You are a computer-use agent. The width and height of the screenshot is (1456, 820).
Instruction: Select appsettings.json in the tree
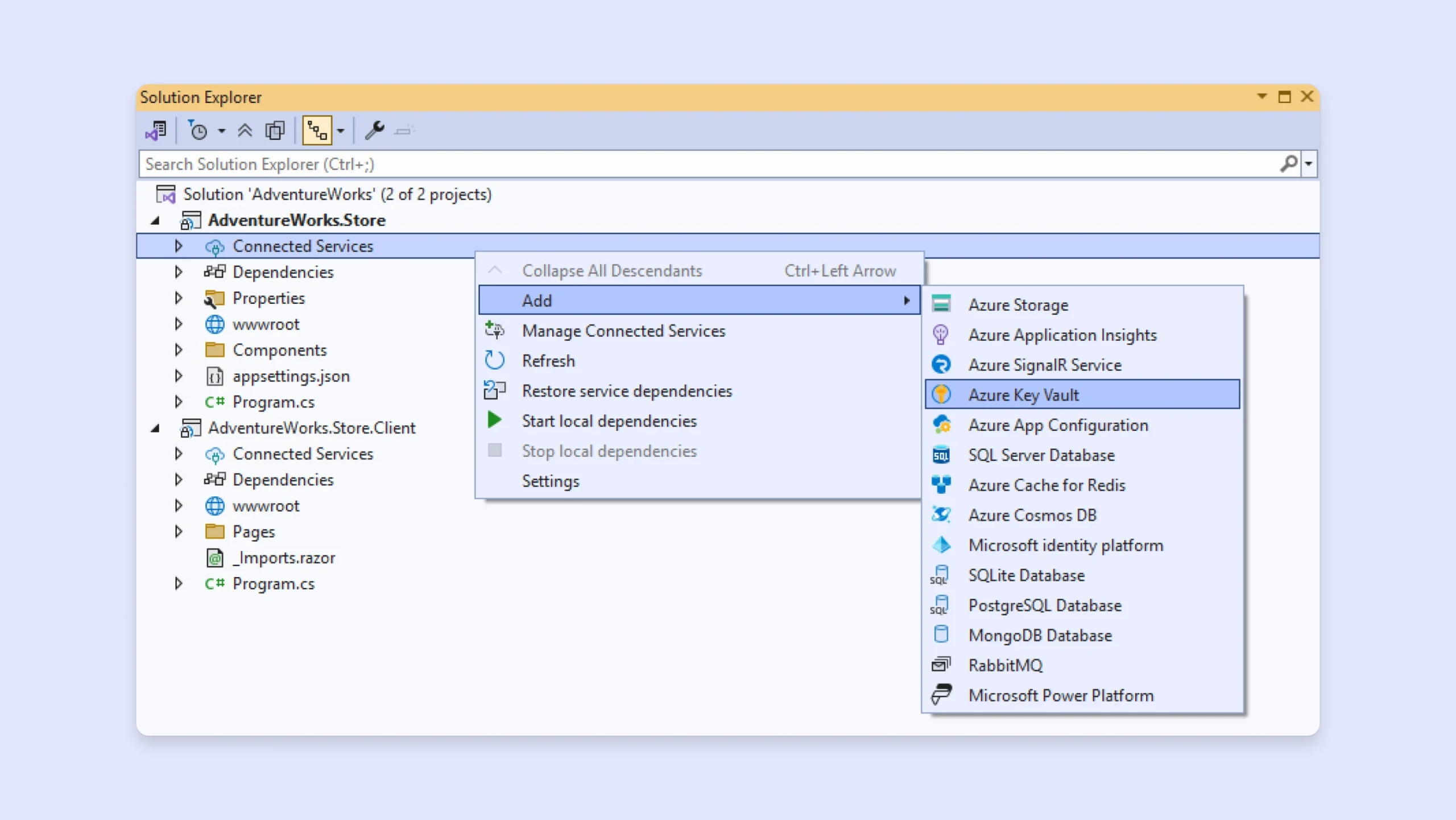pos(291,376)
